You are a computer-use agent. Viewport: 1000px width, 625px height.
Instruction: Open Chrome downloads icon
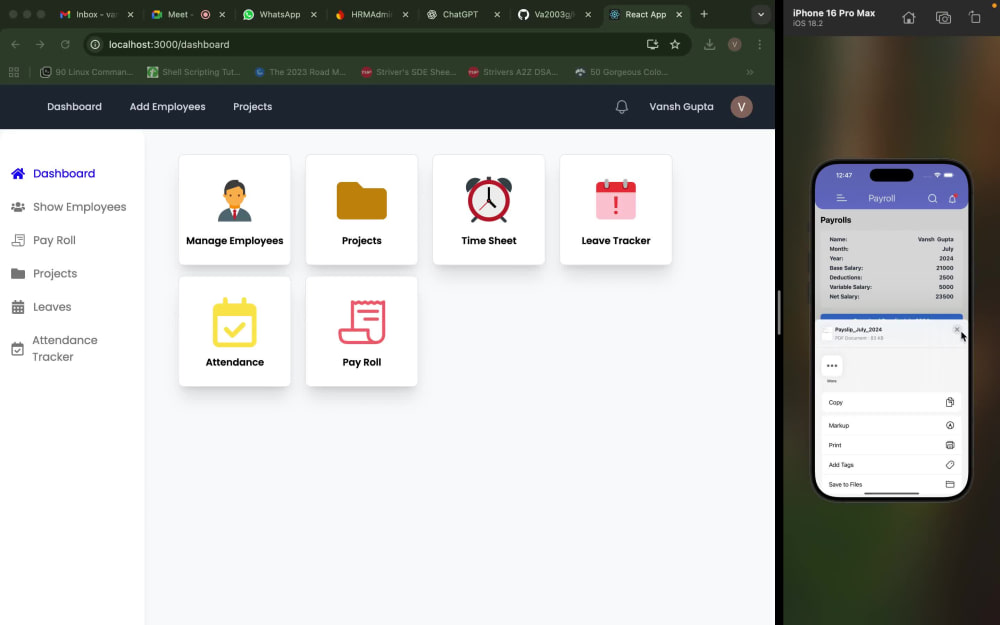pyautogui.click(x=709, y=45)
